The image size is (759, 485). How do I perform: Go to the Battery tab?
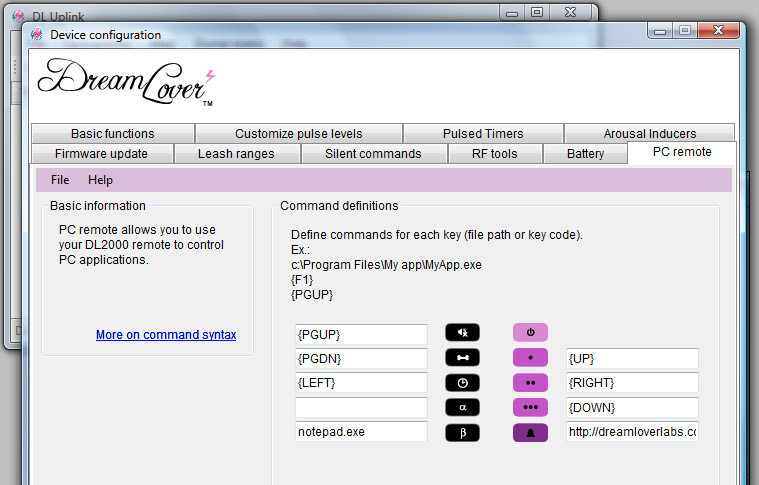(x=585, y=154)
